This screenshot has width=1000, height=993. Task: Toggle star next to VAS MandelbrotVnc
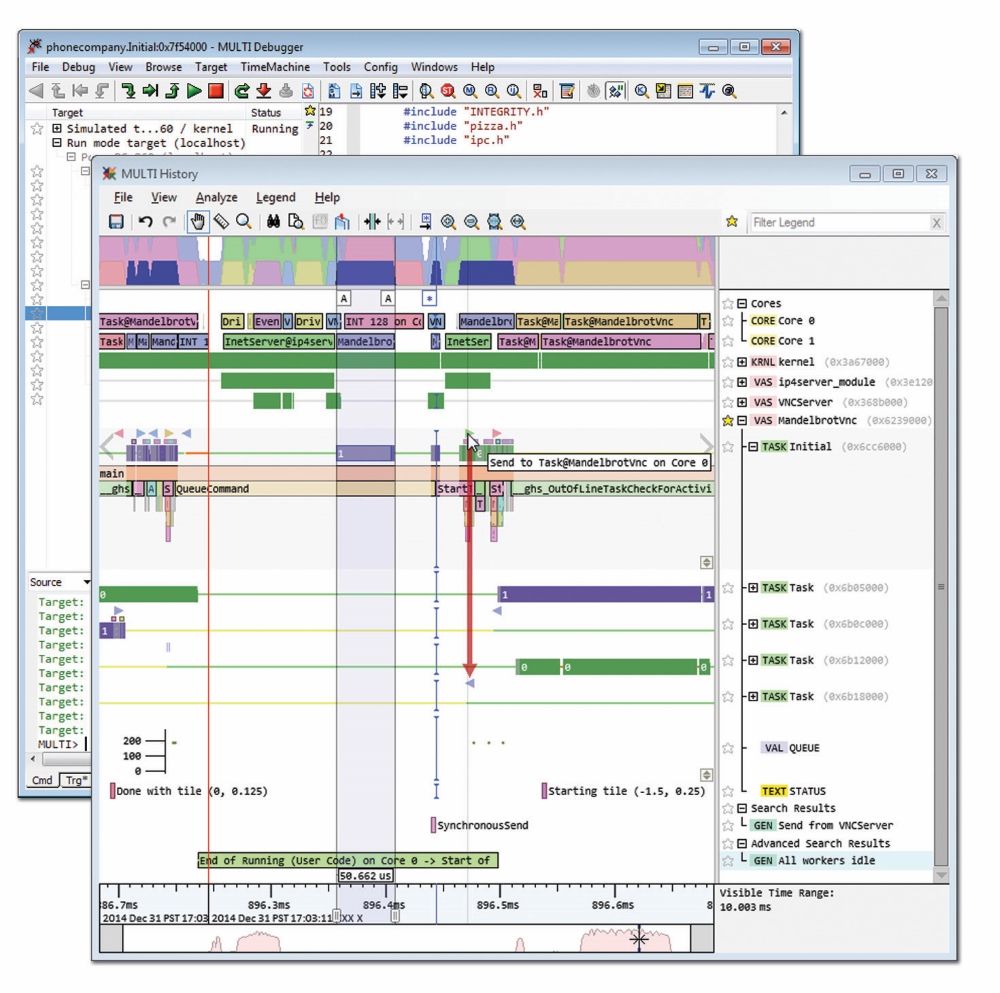point(729,421)
